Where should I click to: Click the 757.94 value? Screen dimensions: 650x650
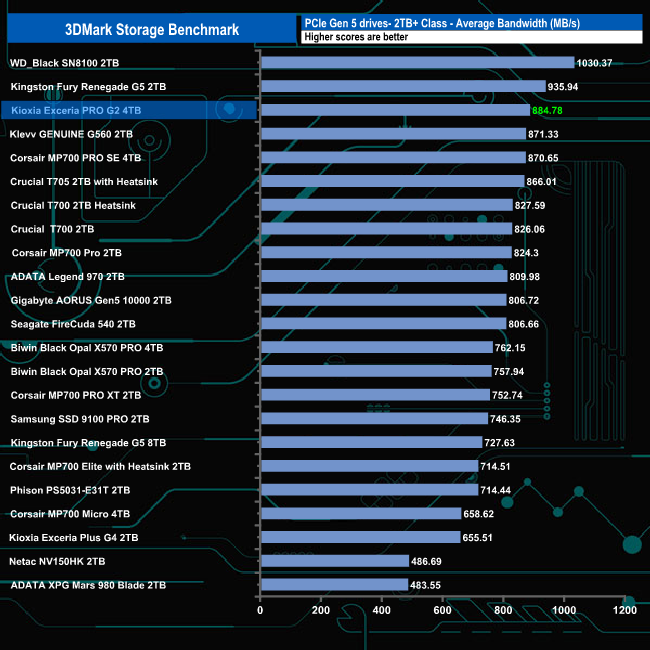[x=509, y=371]
